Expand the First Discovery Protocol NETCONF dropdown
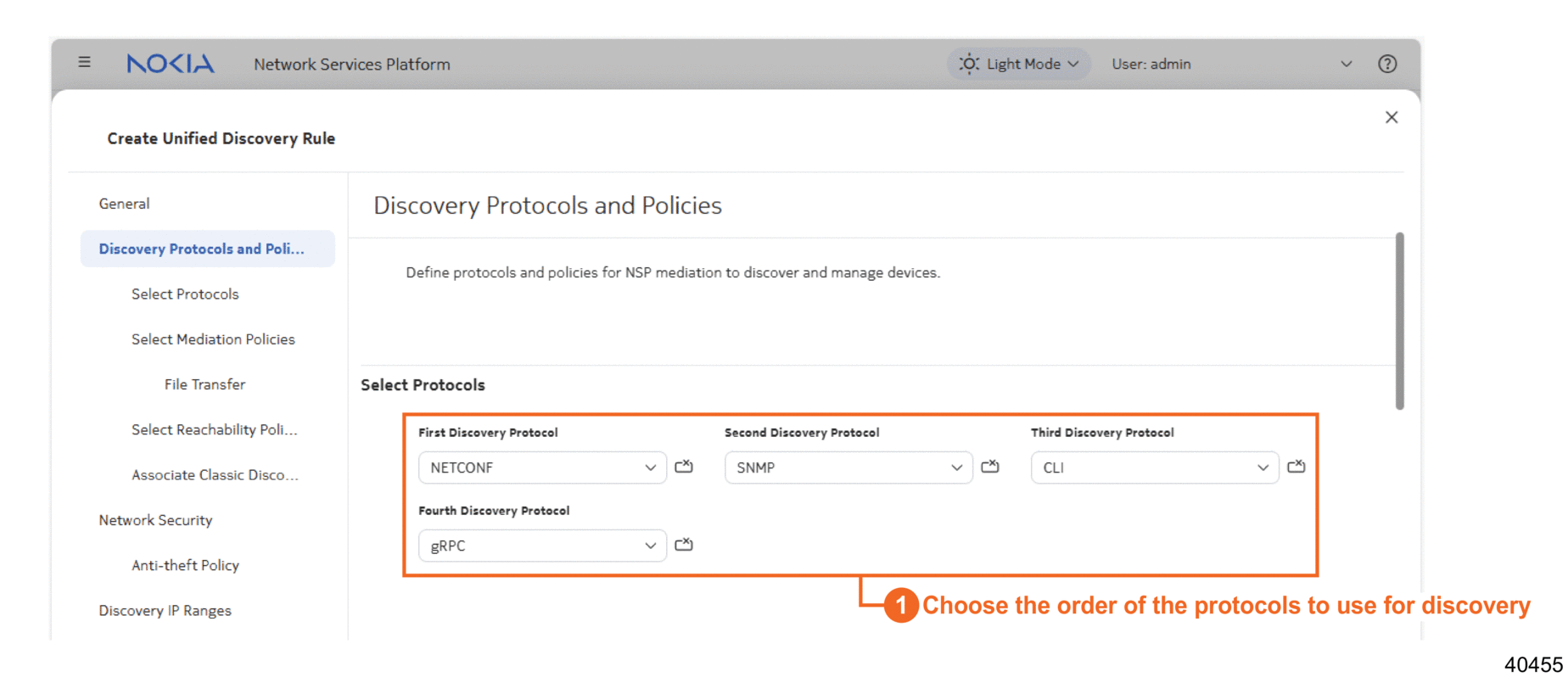The image size is (1568, 683). click(542, 467)
